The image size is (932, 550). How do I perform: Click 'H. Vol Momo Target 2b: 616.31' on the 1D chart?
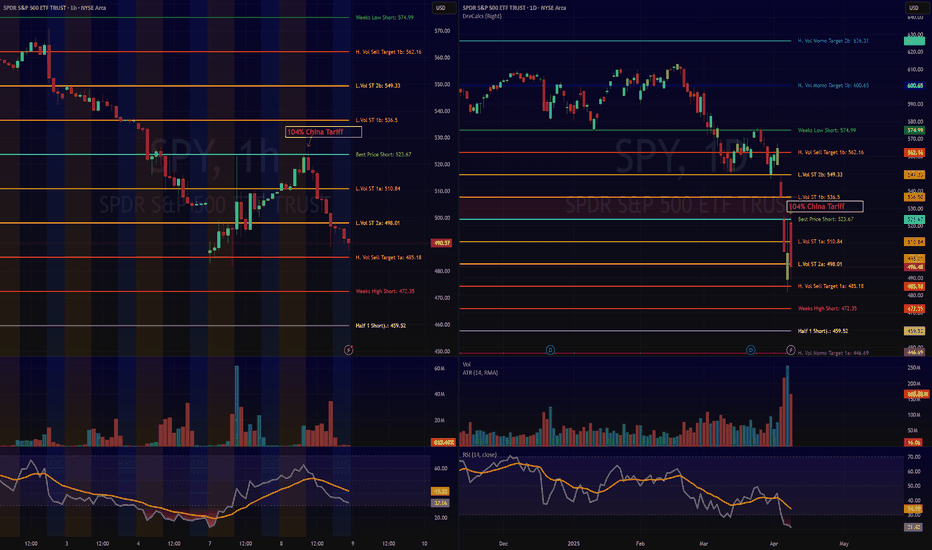(833, 41)
